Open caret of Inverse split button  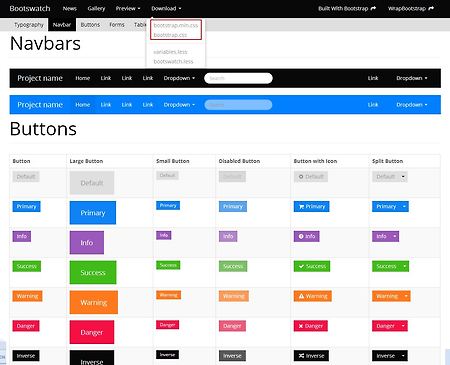(x=403, y=356)
